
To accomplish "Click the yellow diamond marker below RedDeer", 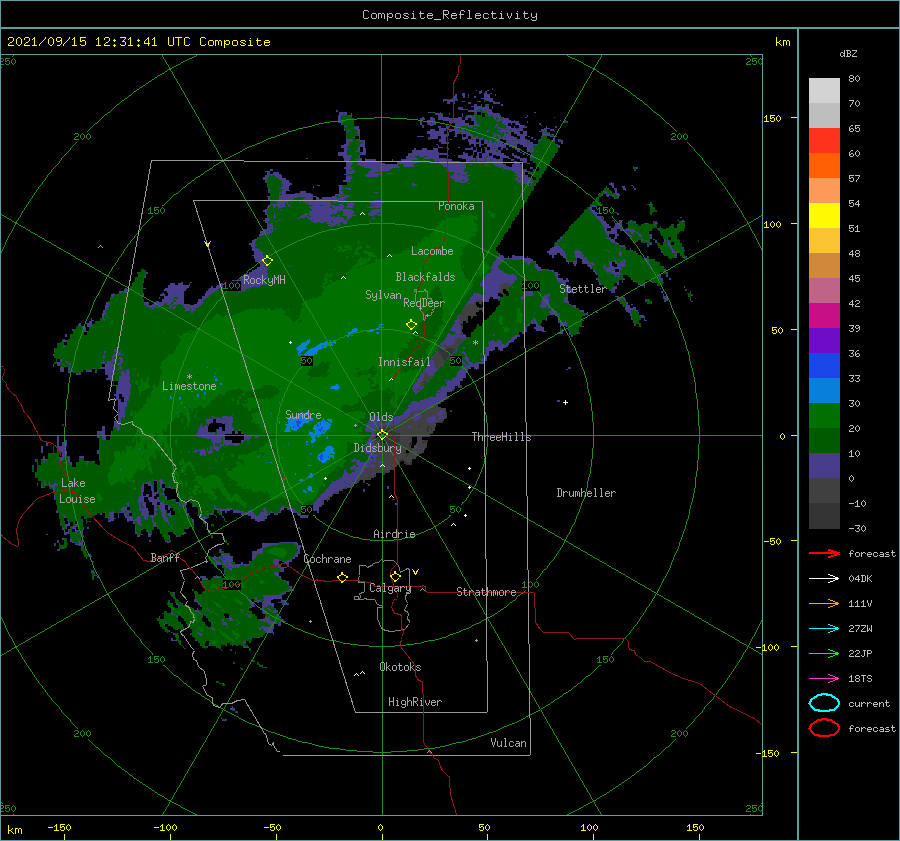I will [412, 324].
